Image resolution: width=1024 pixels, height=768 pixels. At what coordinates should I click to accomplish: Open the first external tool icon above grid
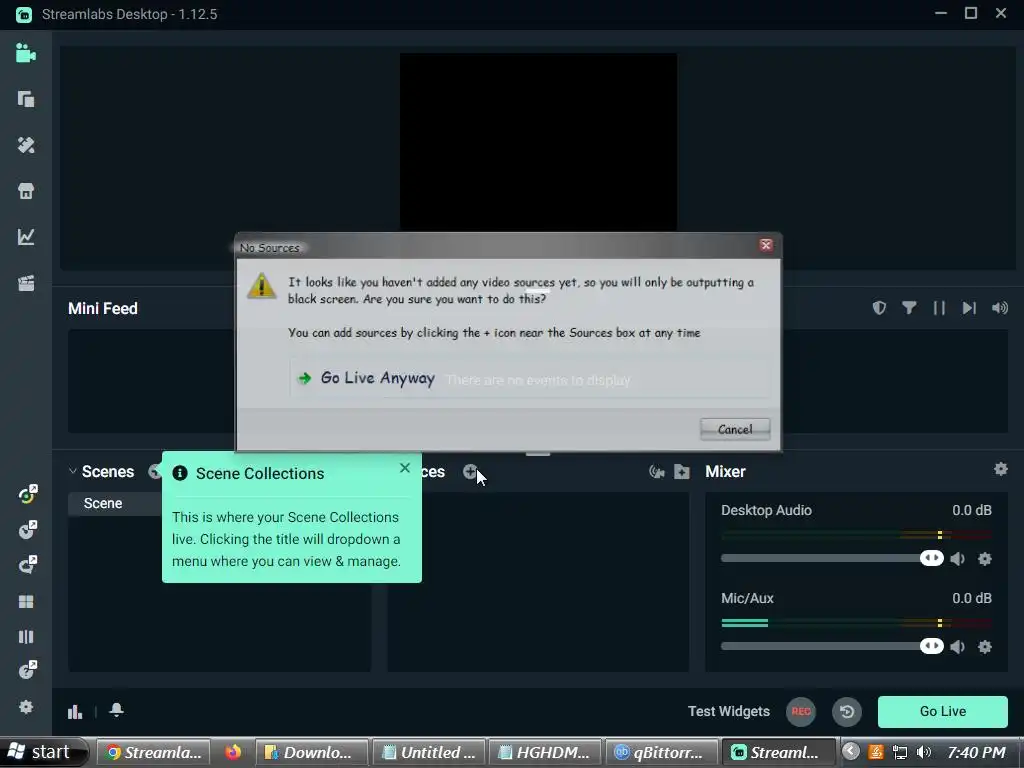(27, 494)
